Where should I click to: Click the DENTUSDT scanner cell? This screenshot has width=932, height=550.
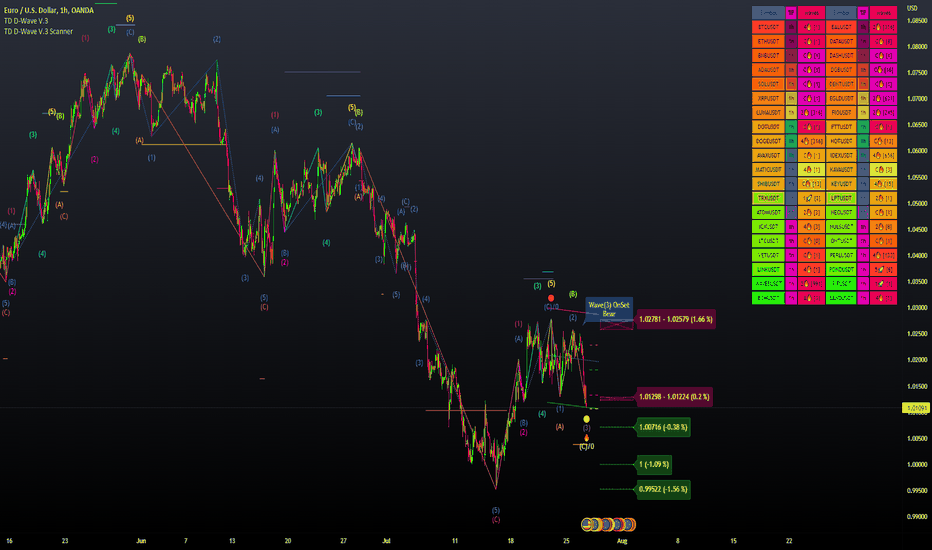pyautogui.click(x=841, y=84)
